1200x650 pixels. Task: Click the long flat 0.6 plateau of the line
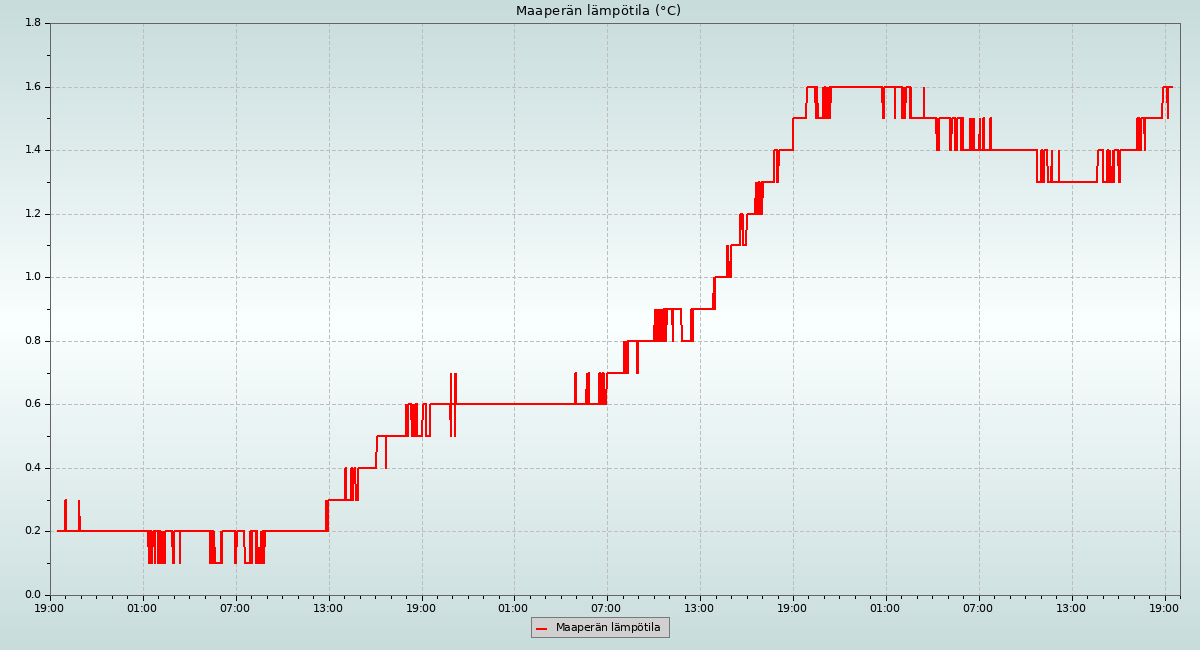point(515,404)
